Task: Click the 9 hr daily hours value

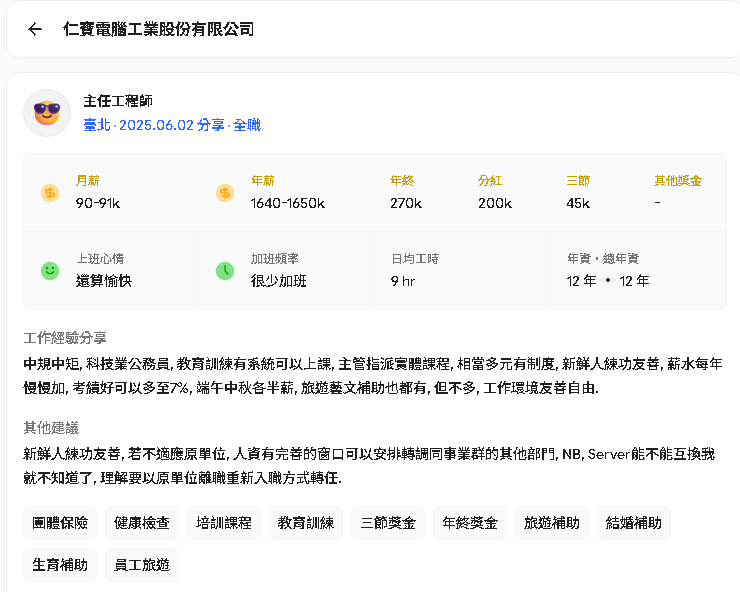Action: [x=403, y=281]
